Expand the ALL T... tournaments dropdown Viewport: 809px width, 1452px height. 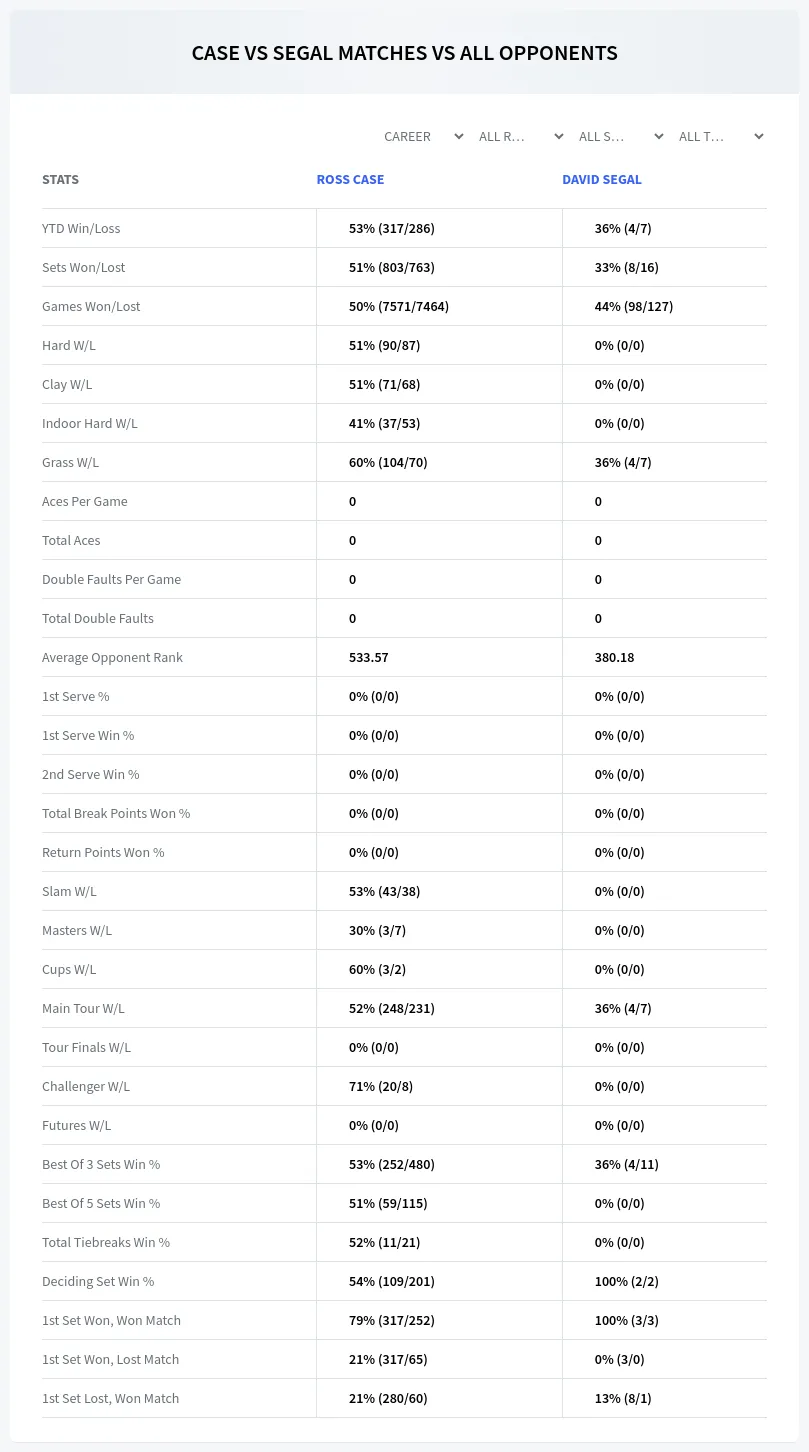tap(721, 136)
